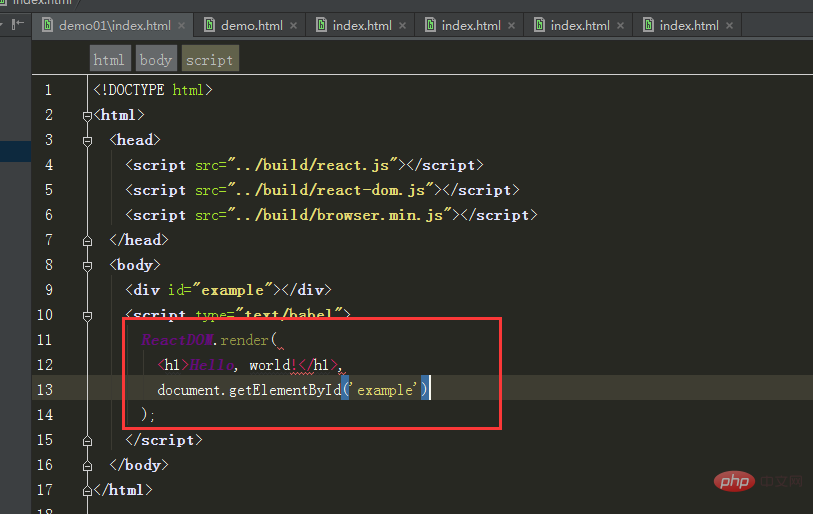Toggle the closing html fold on line 17
The image size is (813, 514).
tap(87, 490)
